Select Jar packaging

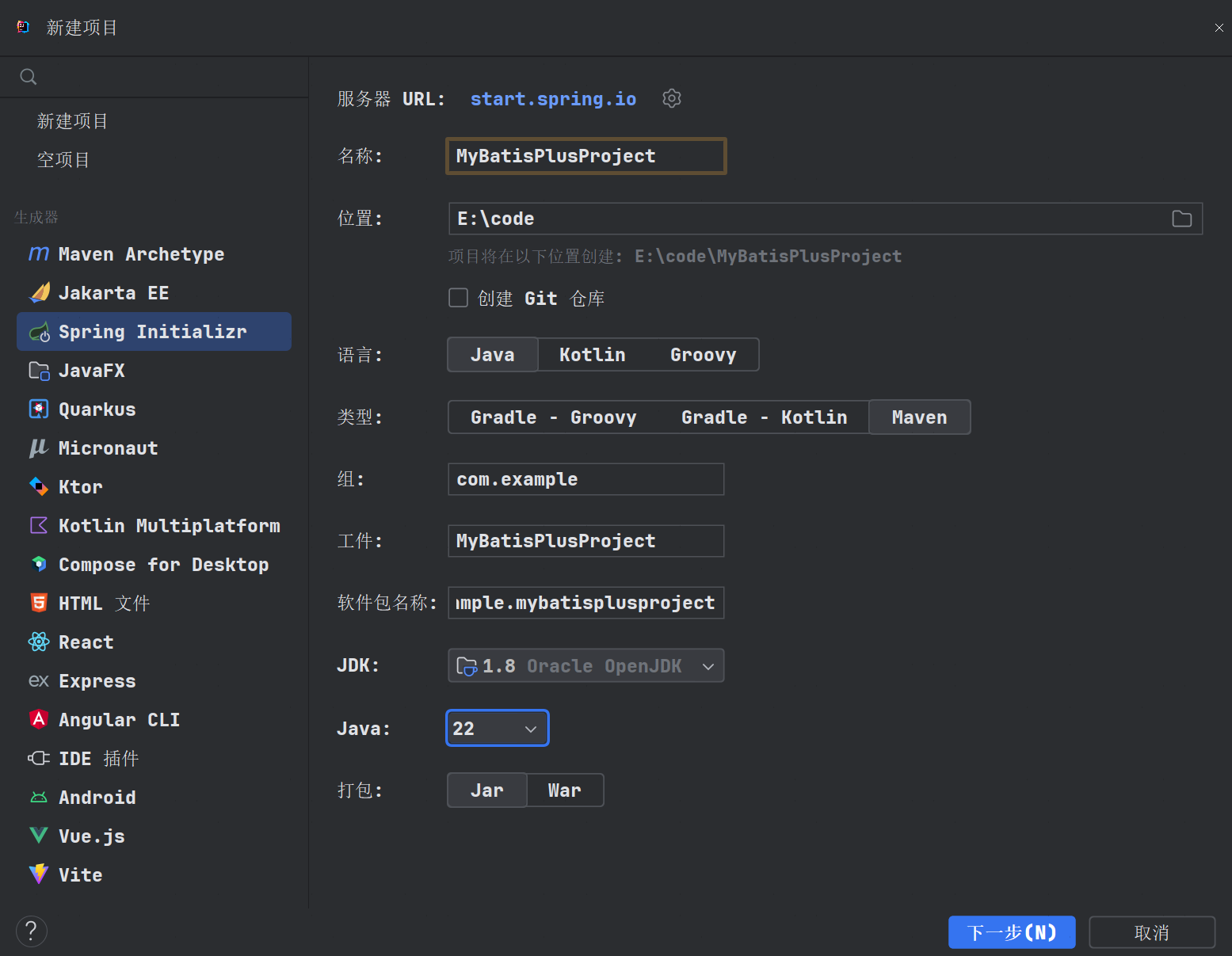point(487,790)
